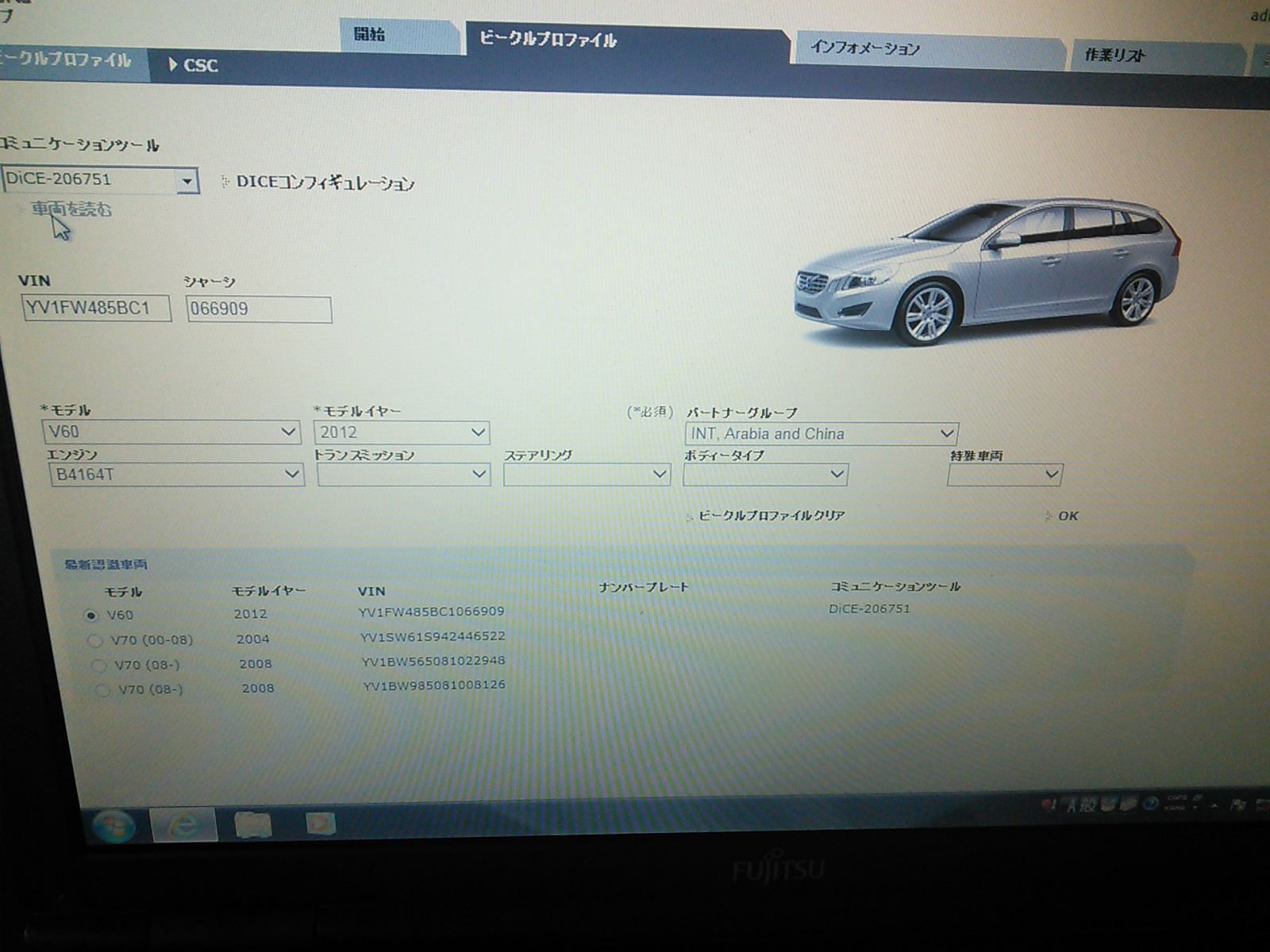Image resolution: width=1270 pixels, height=952 pixels.
Task: Select radio for VIN YV1BW985081008126
Action: (102, 690)
